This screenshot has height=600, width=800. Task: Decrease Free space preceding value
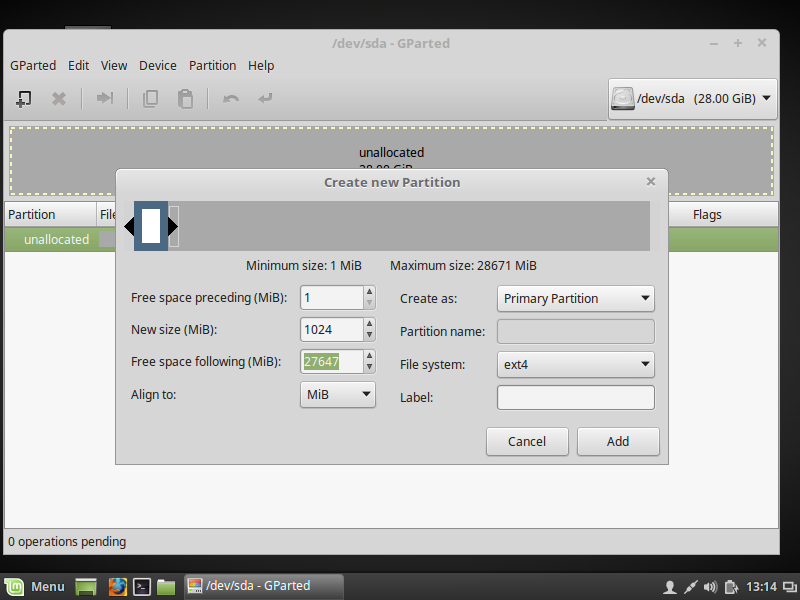(369, 303)
